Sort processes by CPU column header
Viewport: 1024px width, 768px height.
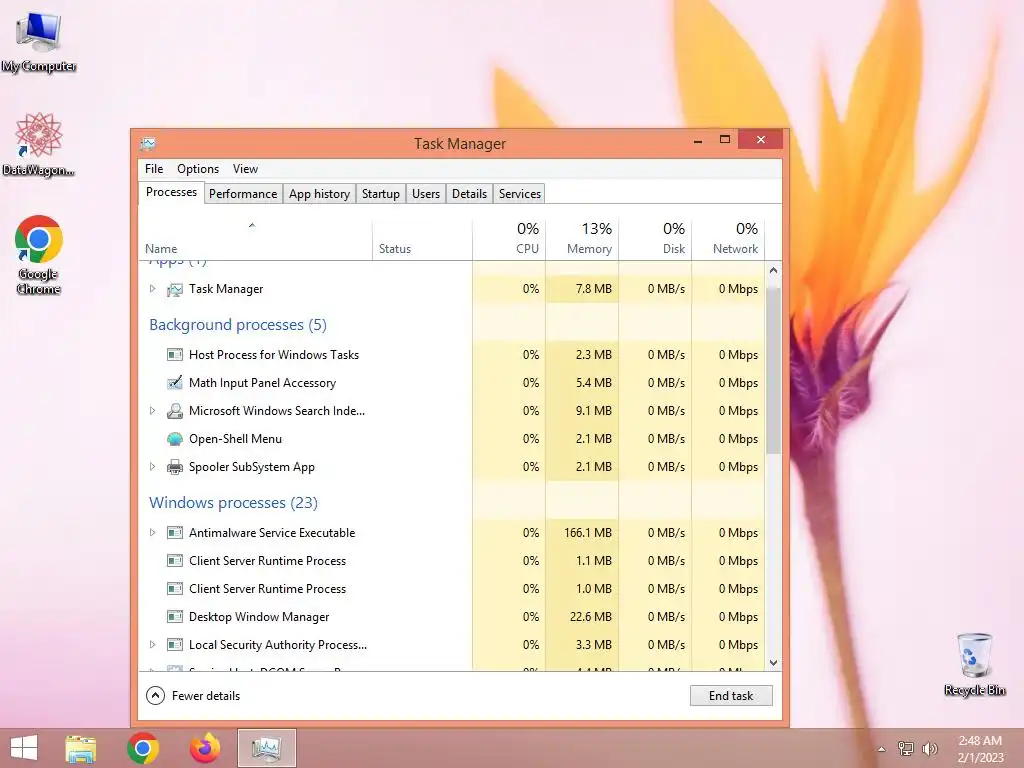[x=509, y=238]
